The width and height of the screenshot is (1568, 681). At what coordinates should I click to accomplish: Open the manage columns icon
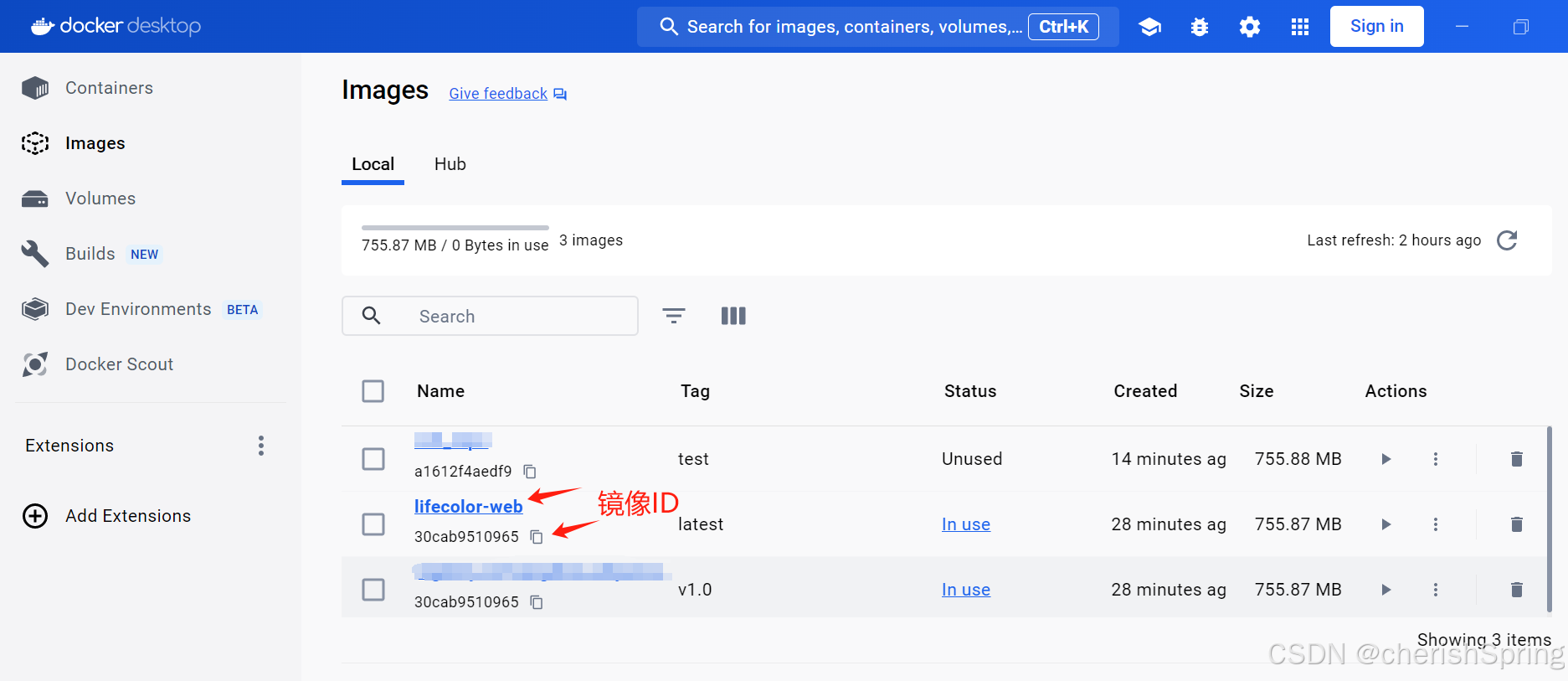coord(733,316)
